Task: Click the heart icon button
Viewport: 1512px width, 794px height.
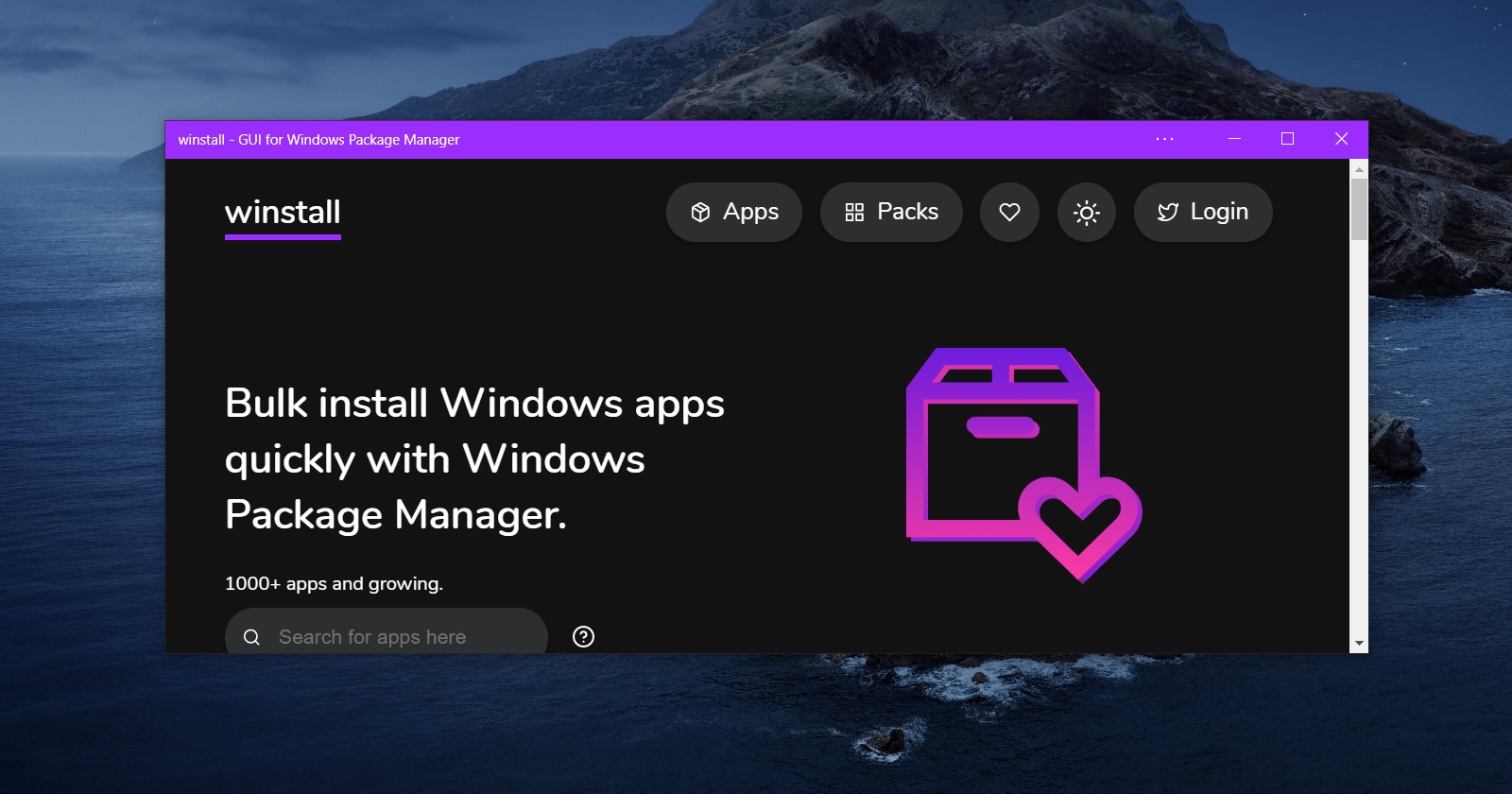Action: pos(1009,212)
